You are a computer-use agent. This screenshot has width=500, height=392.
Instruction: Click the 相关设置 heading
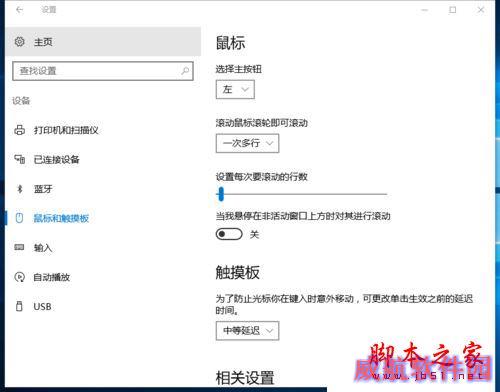click(x=245, y=378)
